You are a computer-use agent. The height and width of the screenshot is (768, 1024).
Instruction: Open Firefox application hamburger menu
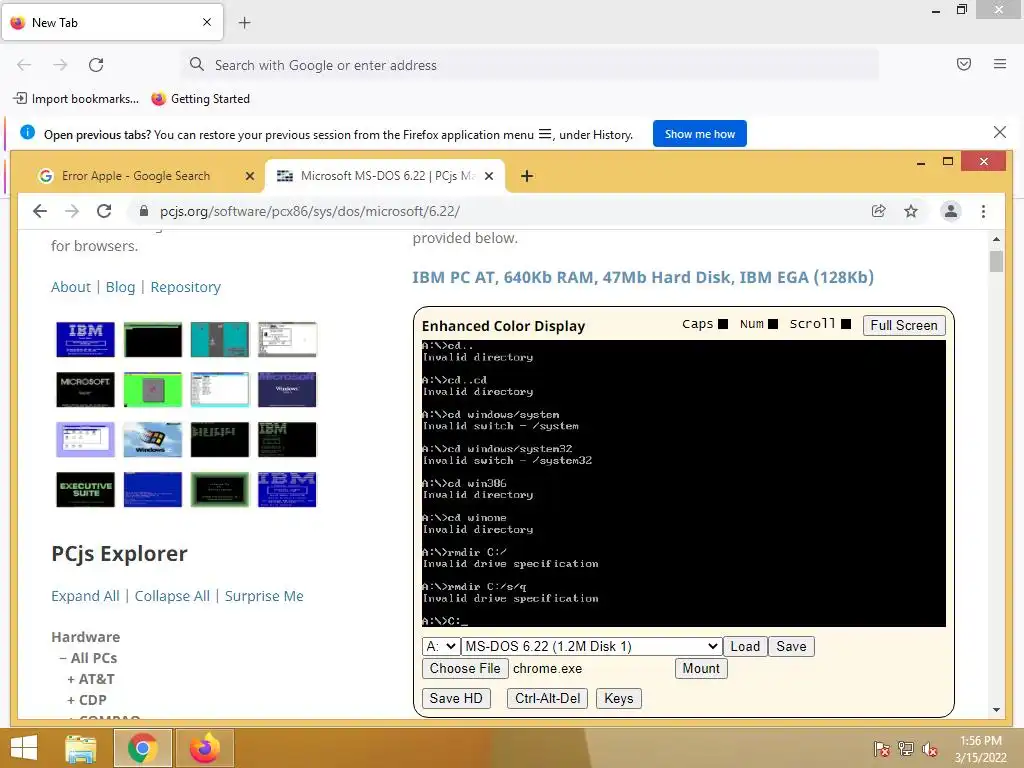(999, 64)
